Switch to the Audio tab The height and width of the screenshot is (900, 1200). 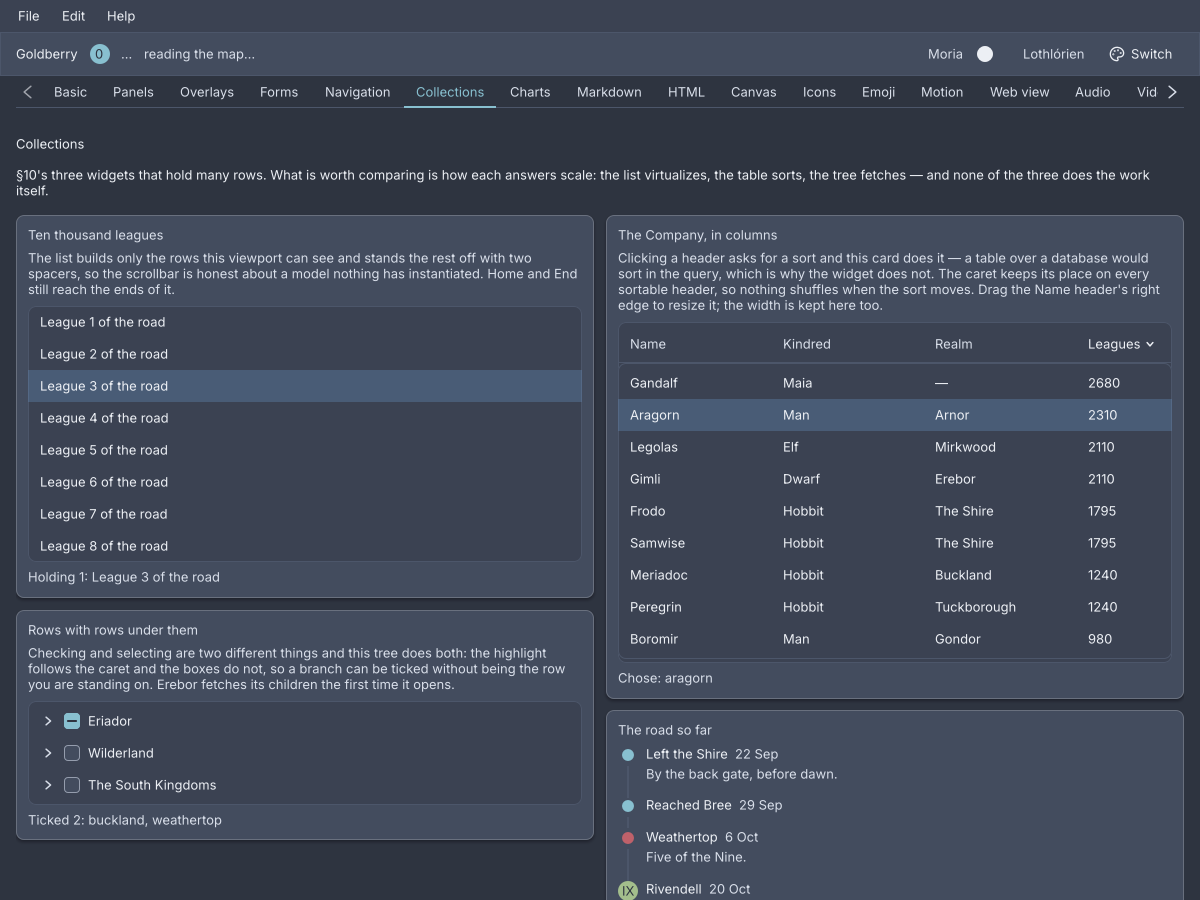click(1093, 92)
